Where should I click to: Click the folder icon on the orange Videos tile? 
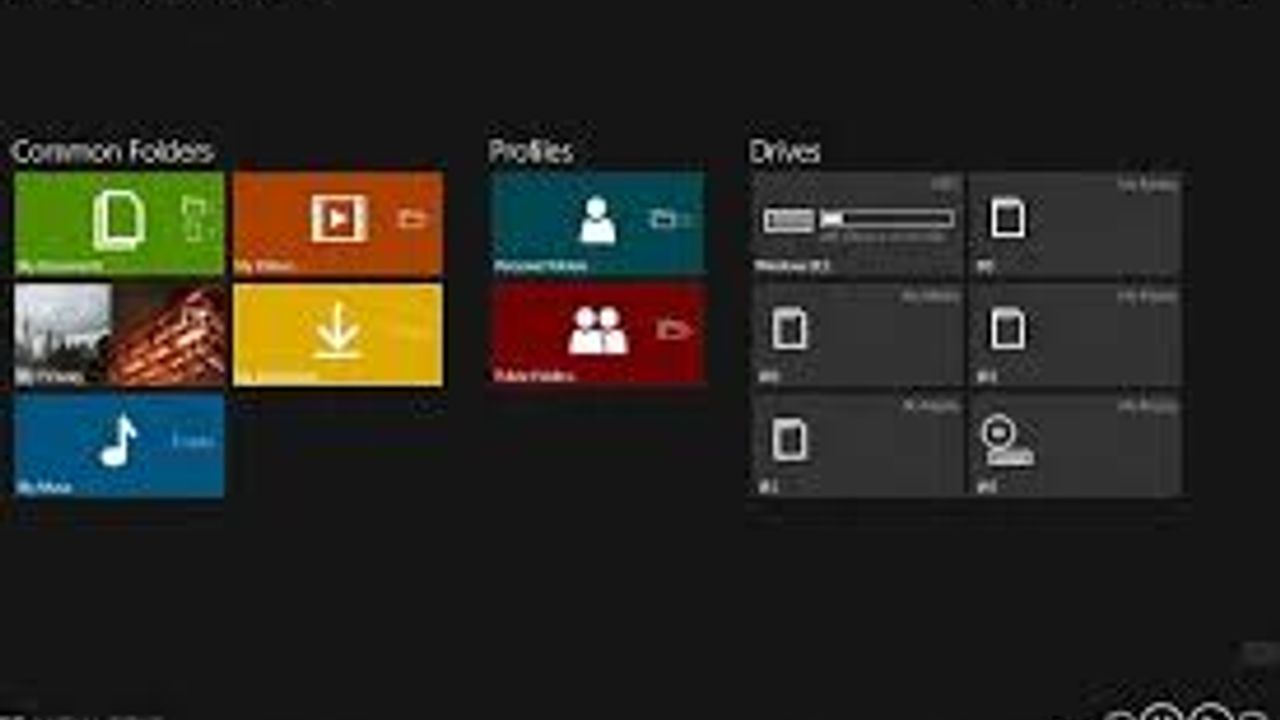click(x=412, y=218)
